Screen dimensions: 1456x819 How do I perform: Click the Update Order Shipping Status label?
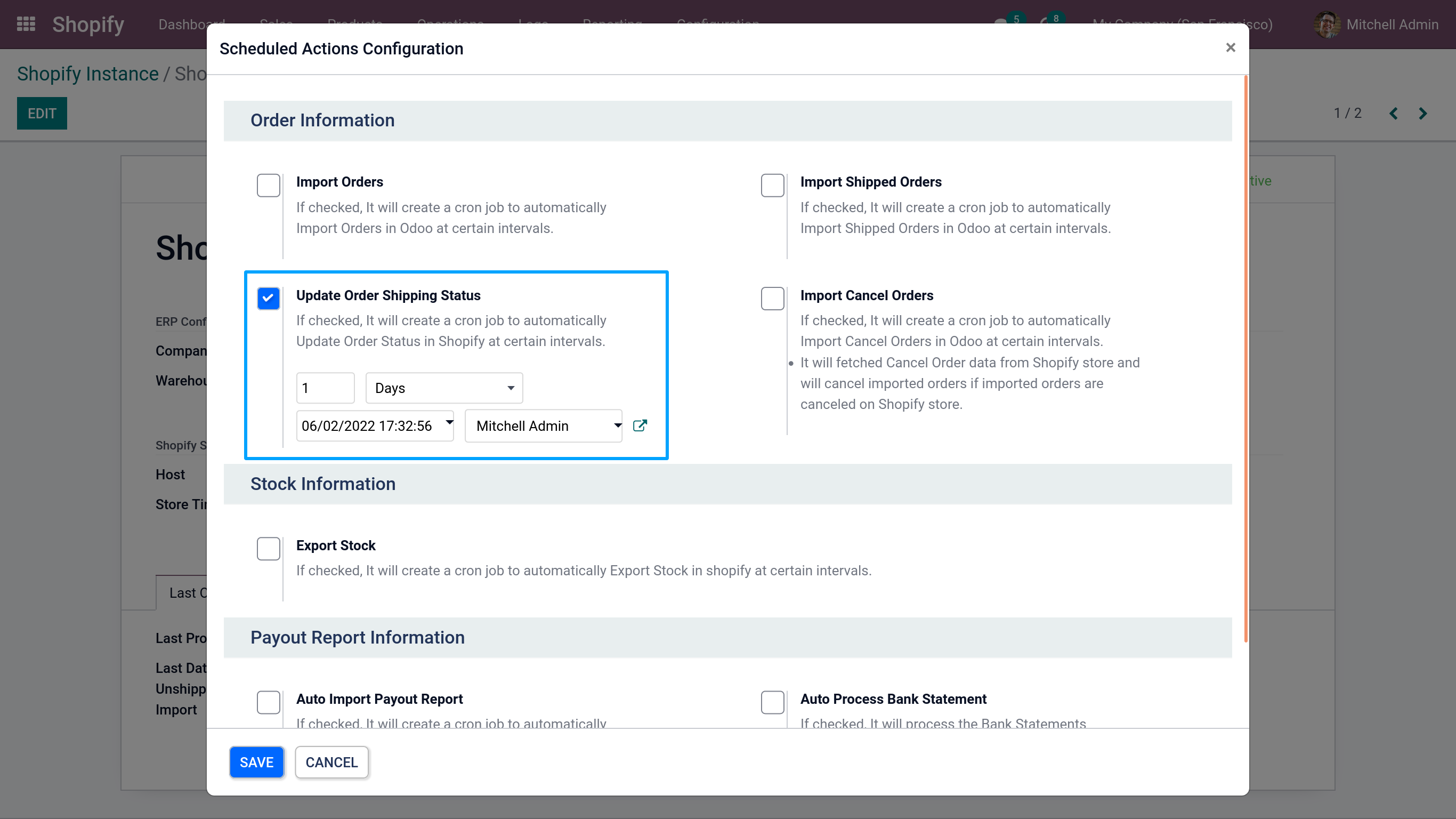[389, 295]
